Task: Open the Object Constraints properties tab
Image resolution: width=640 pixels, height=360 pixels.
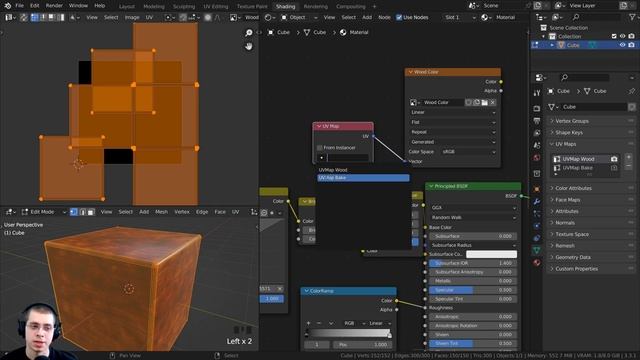Action: coord(537,238)
